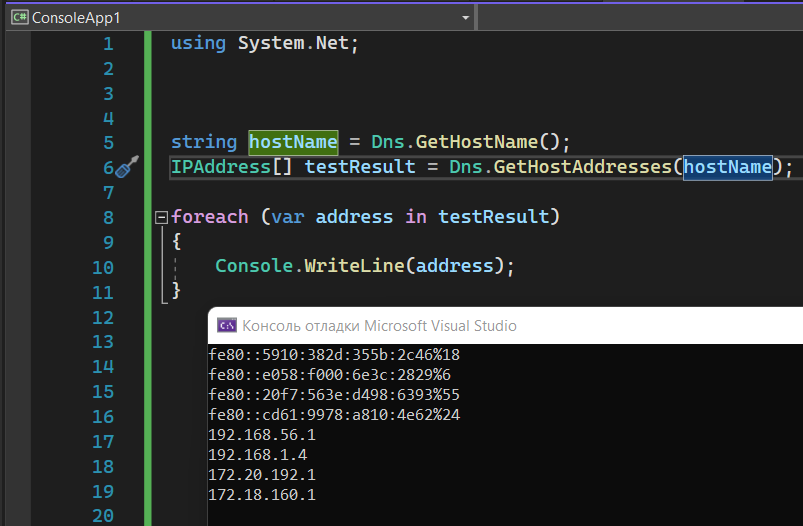Screen dimensions: 803x526
Task: Click the 'in' keyword on line 8
Action: pyautogui.click(x=416, y=217)
